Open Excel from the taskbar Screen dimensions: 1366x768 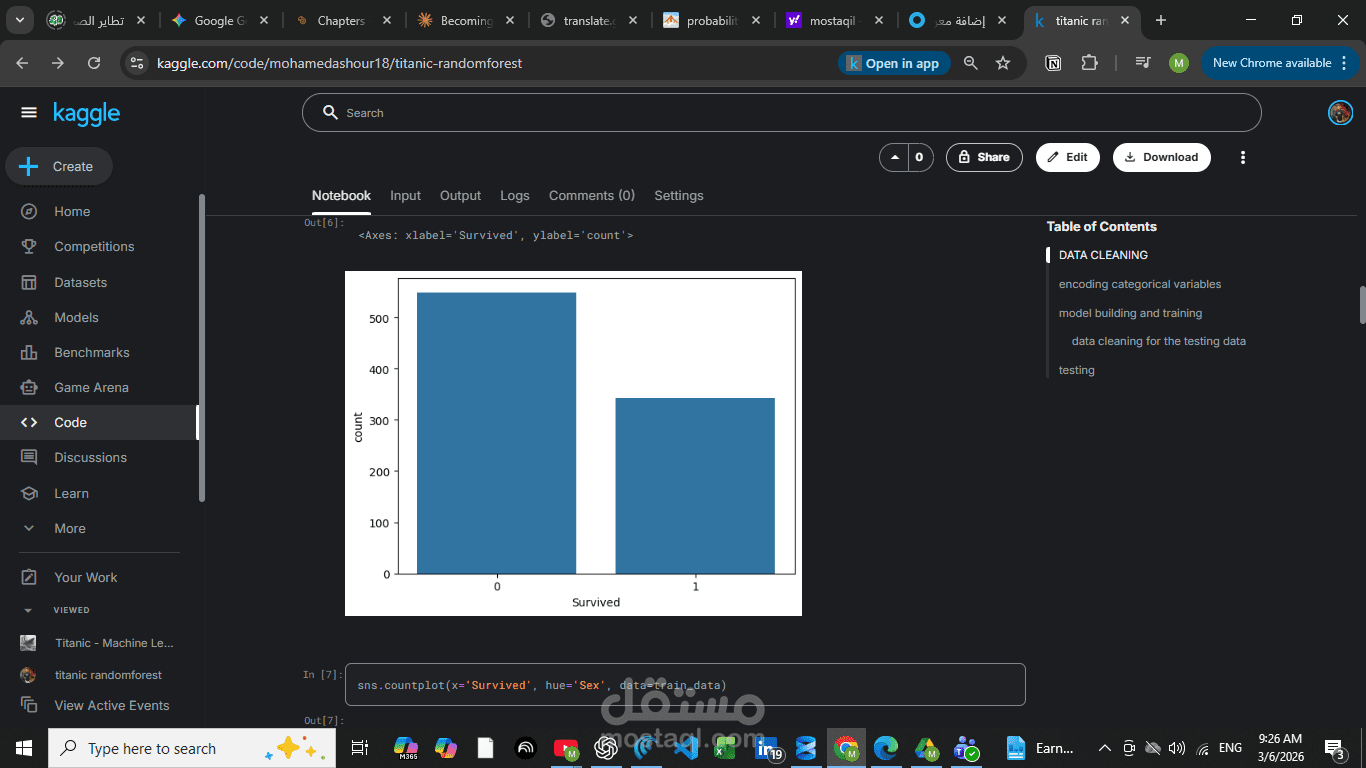726,748
